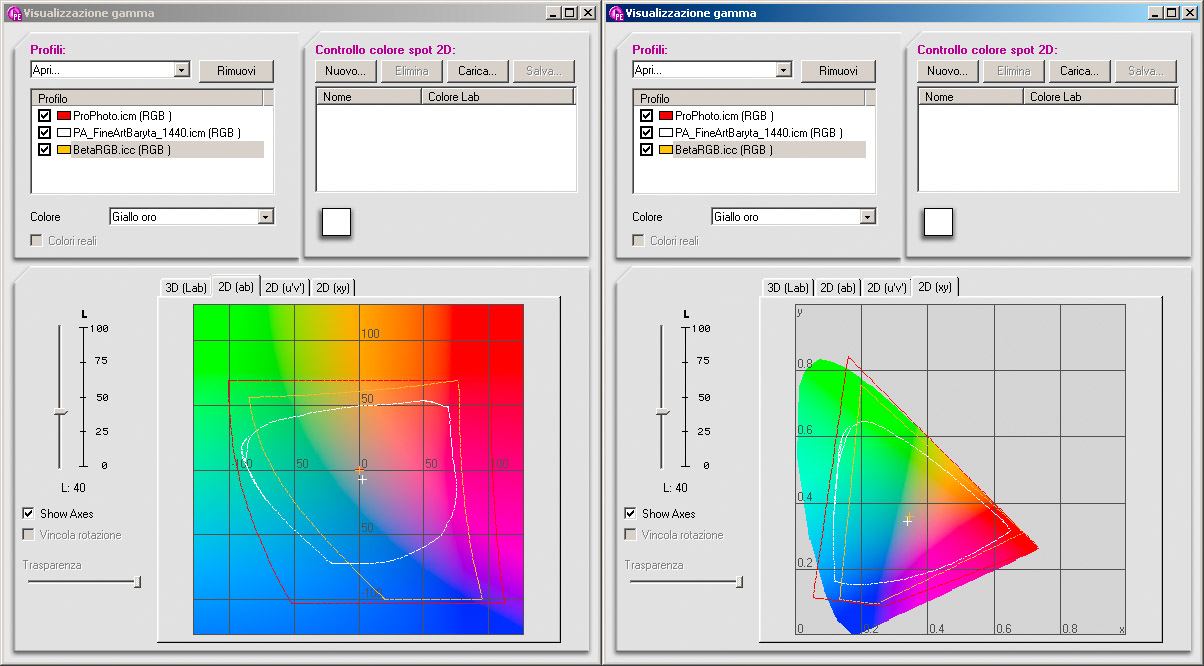Click Trasparenza slider handle in left window

[137, 582]
